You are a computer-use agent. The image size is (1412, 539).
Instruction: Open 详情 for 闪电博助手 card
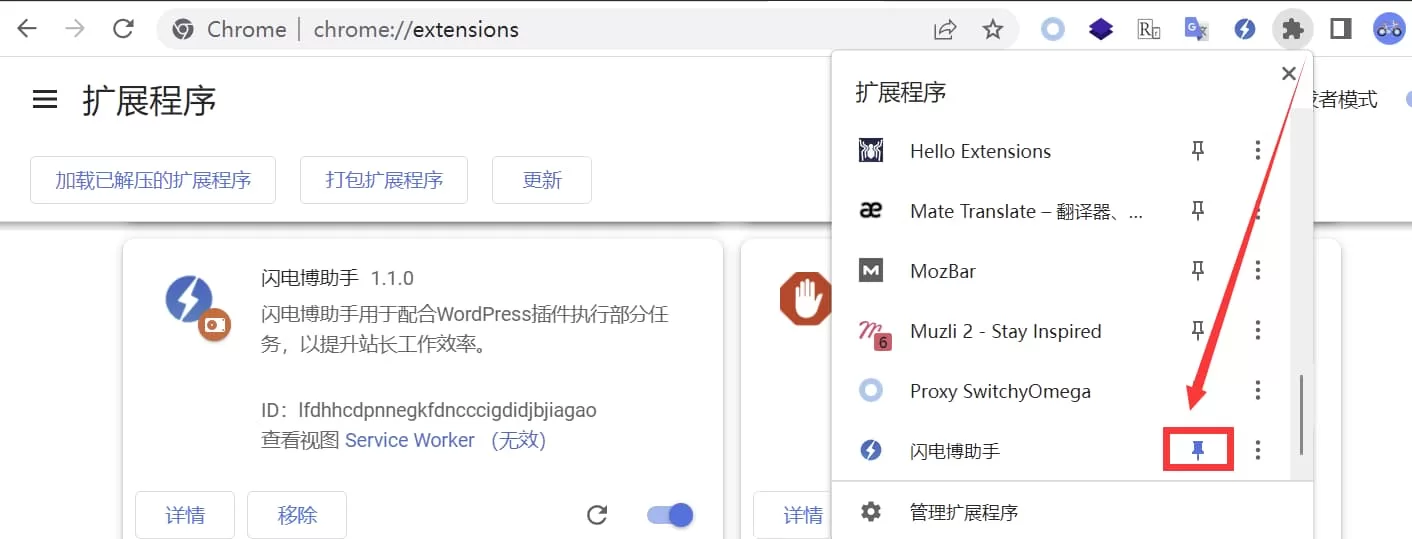185,515
